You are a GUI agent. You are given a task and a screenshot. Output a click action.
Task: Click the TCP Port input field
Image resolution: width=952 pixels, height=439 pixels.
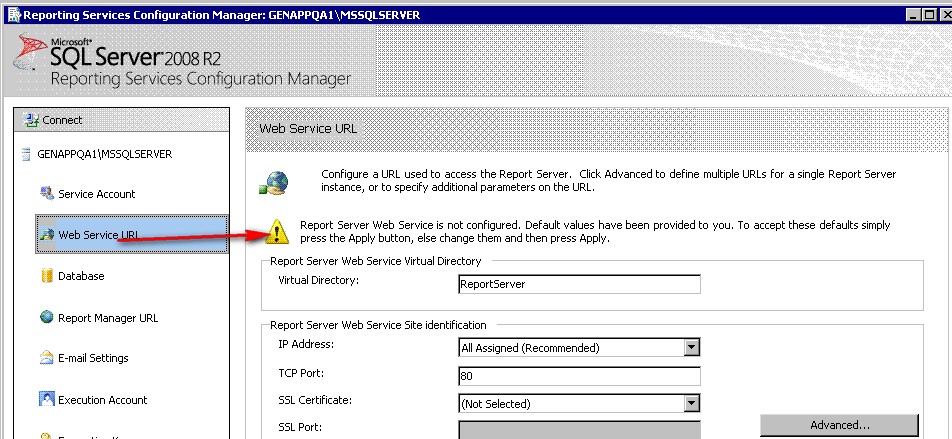coord(579,376)
